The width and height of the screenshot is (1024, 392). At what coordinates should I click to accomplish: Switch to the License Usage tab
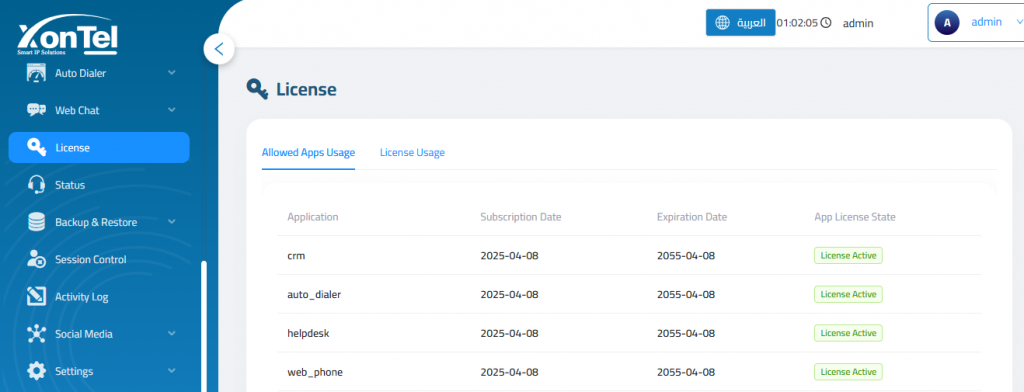[412, 152]
